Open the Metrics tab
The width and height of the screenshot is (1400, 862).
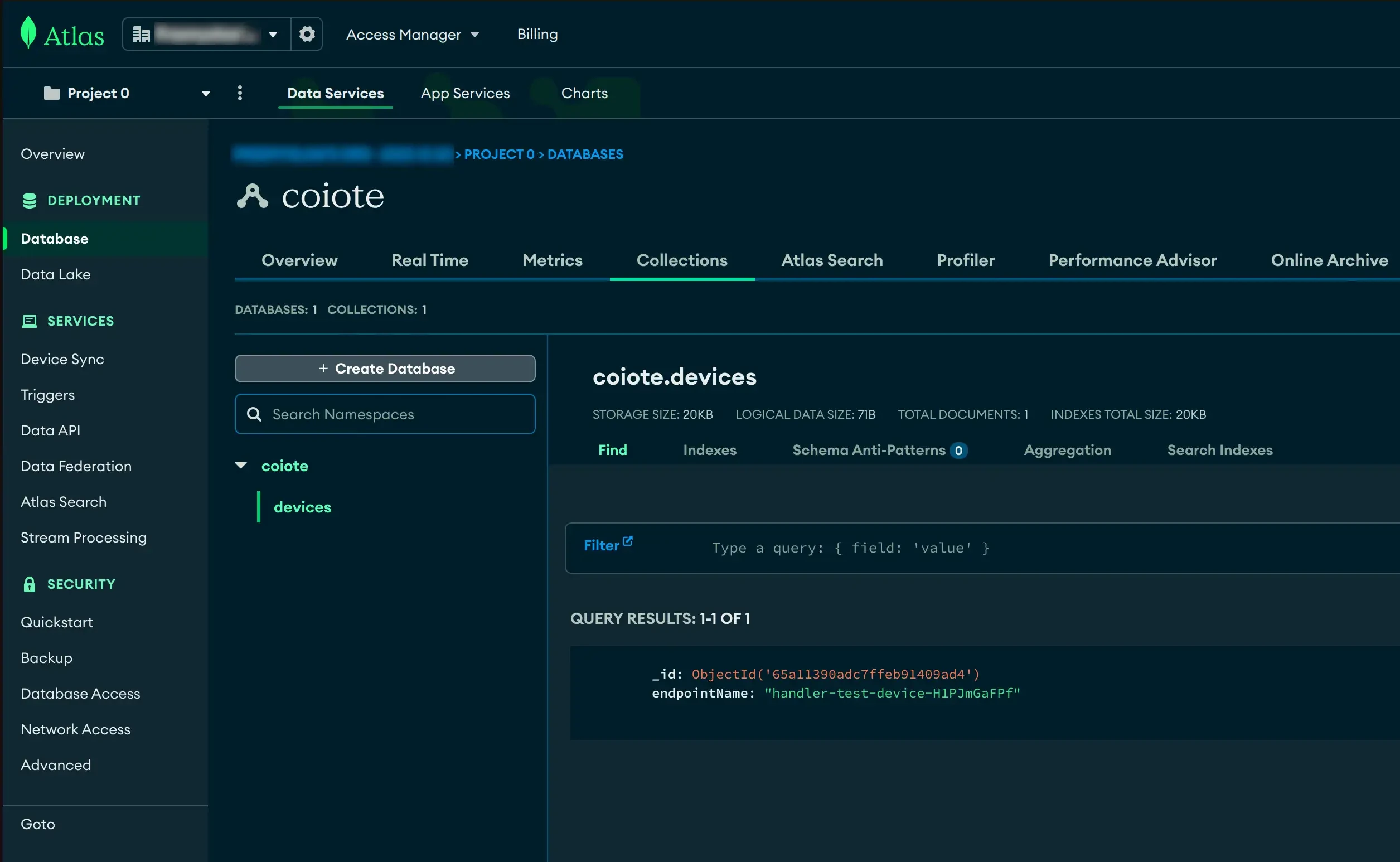pos(553,260)
